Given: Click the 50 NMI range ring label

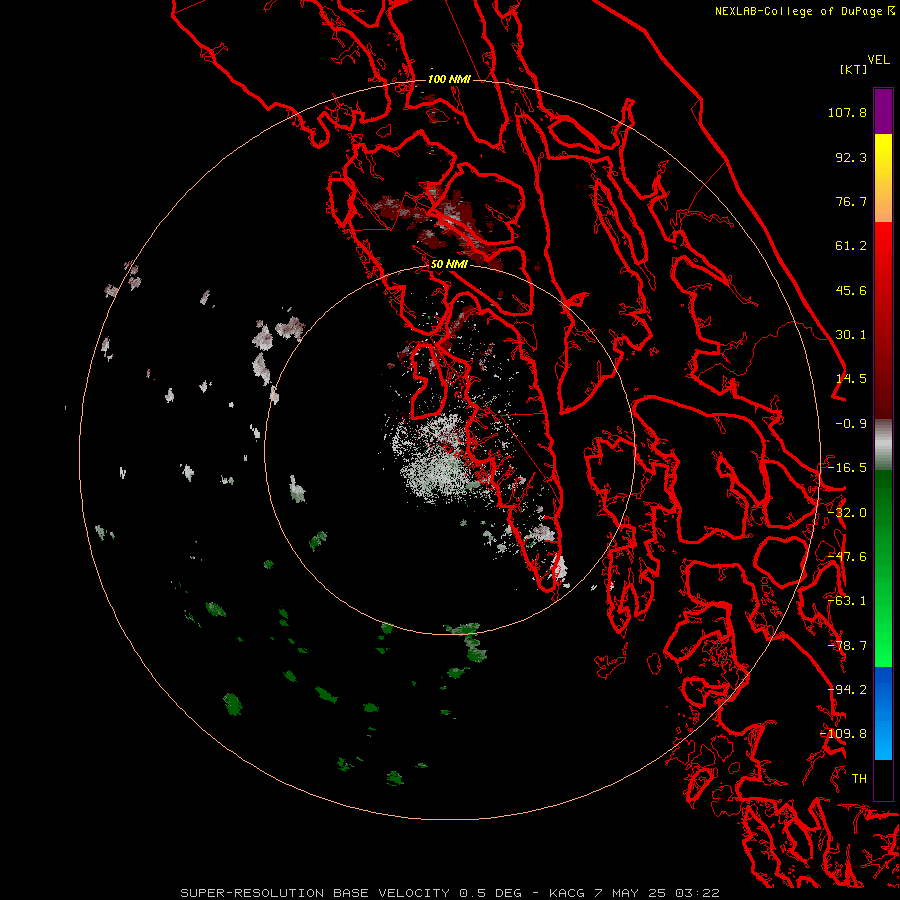Looking at the screenshot, I should coord(449,264).
